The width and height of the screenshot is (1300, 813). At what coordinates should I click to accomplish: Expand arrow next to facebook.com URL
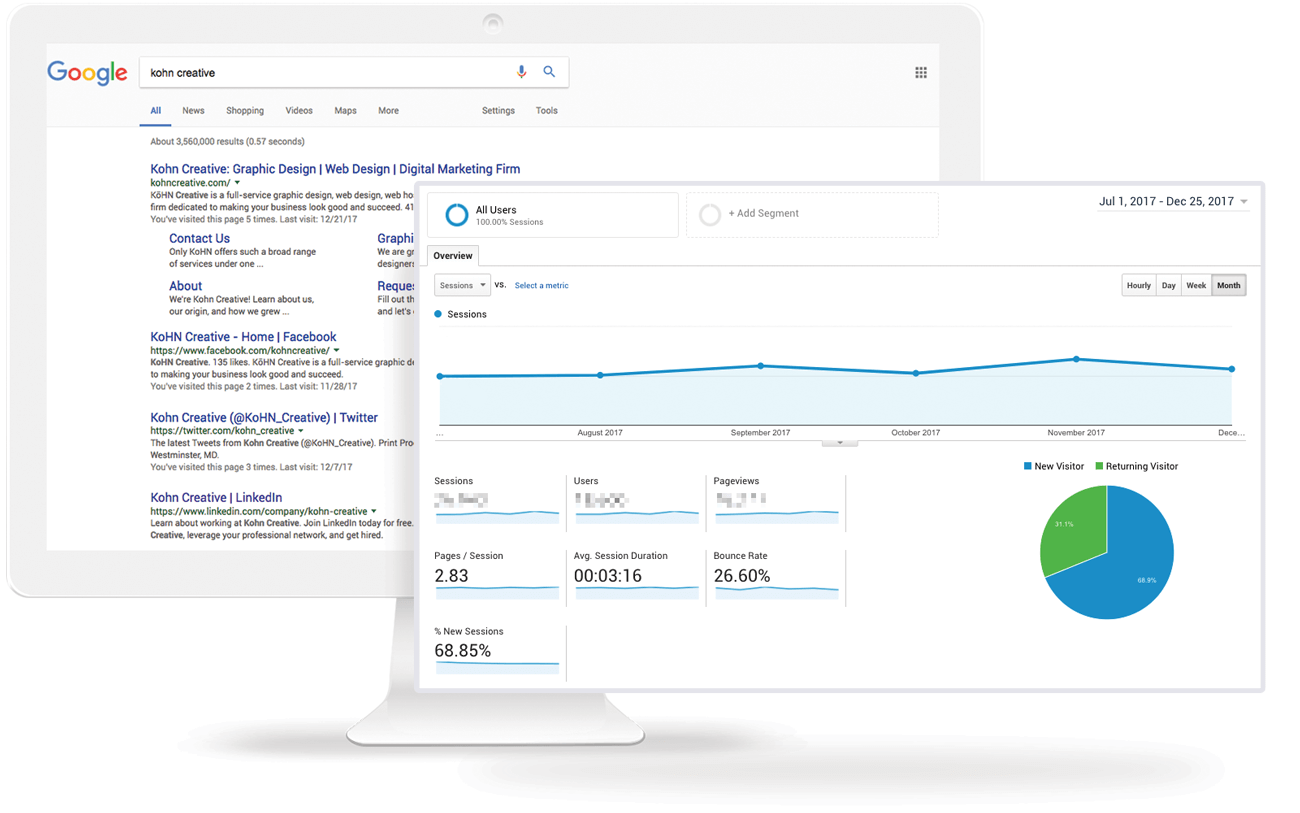pos(337,351)
